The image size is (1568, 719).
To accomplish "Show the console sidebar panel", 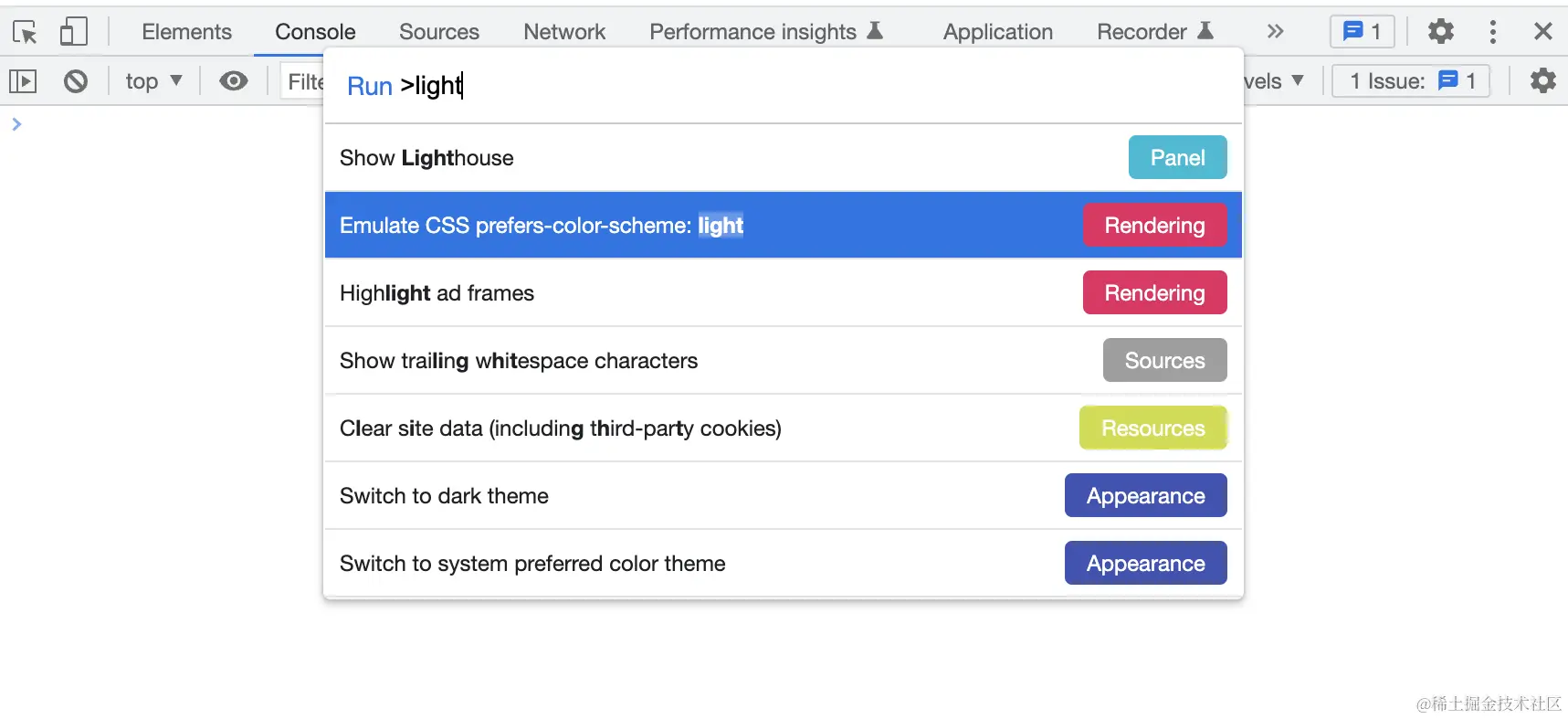I will pyautogui.click(x=23, y=81).
